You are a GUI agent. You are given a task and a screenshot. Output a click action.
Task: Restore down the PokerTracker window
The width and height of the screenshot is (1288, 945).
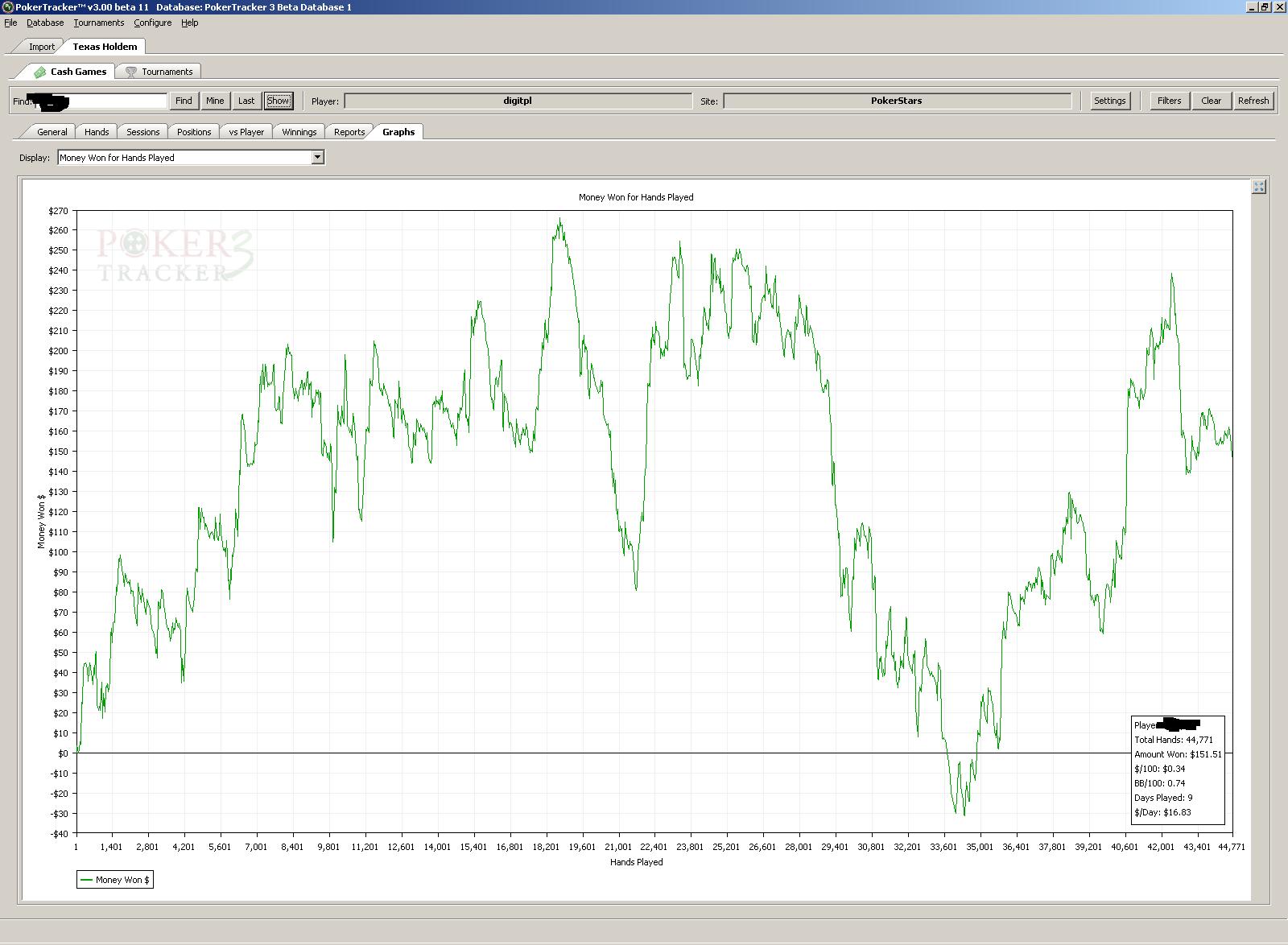[x=1265, y=6]
